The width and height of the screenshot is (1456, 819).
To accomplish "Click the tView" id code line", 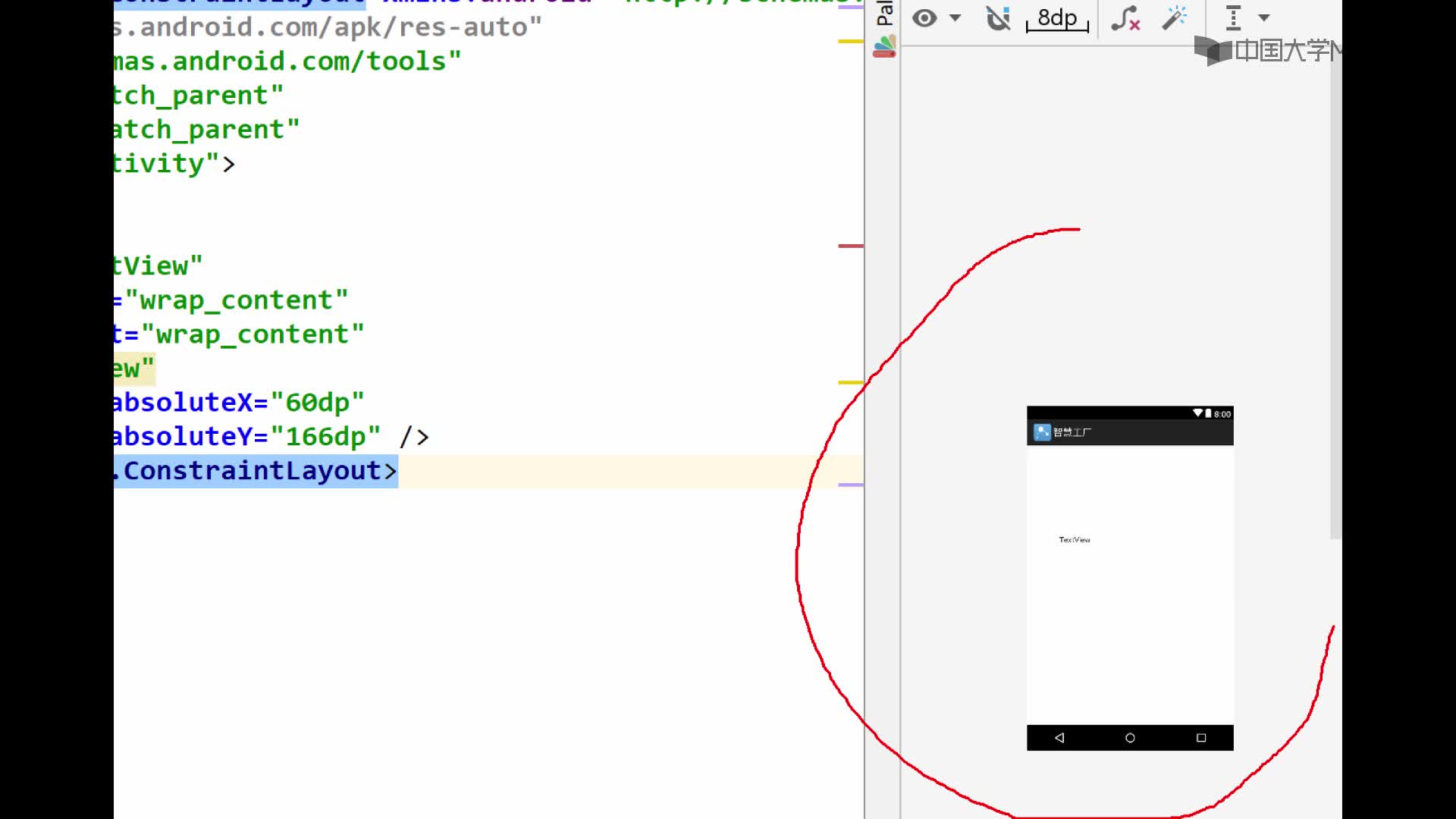I will 158,266.
